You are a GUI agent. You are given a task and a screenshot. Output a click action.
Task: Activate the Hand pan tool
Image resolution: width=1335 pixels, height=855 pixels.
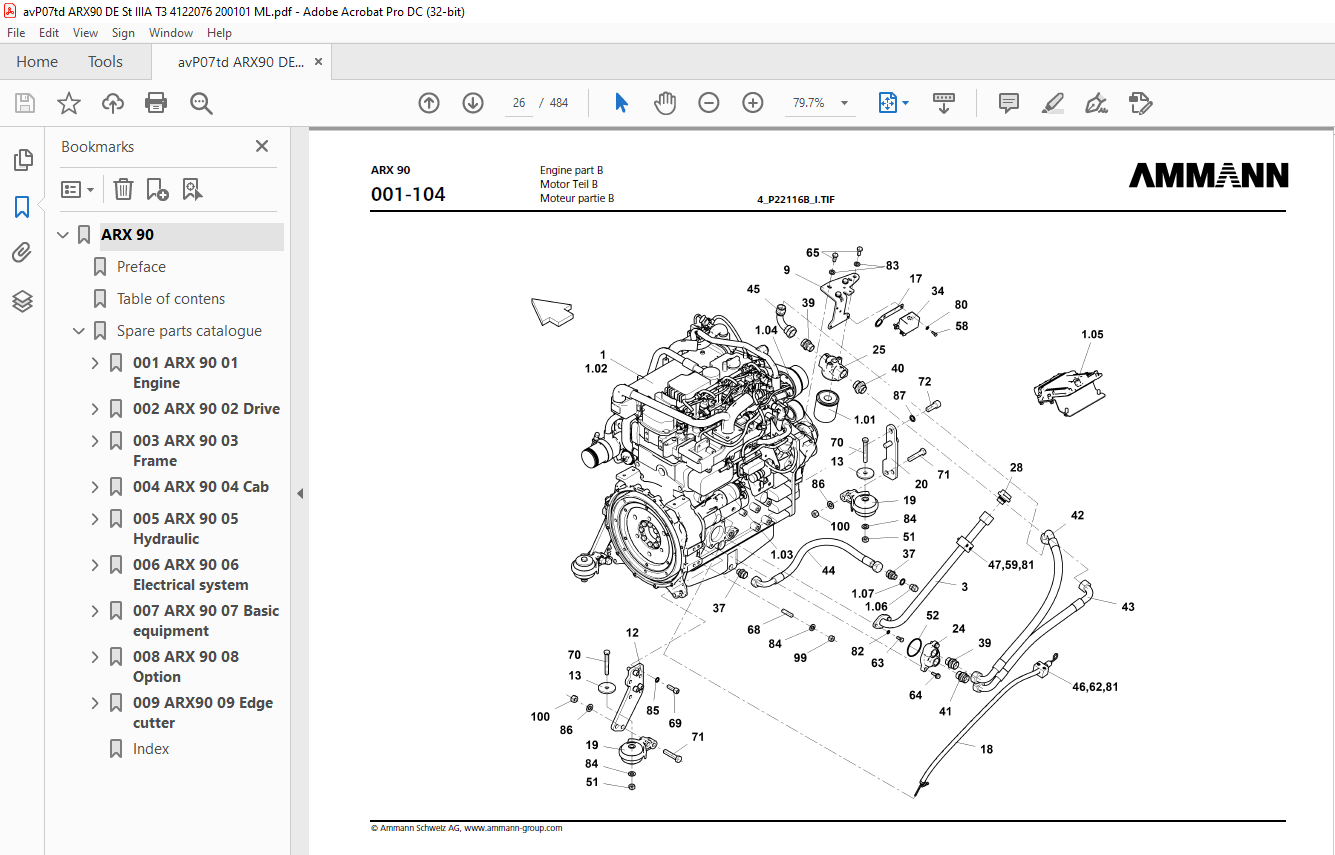click(x=665, y=103)
